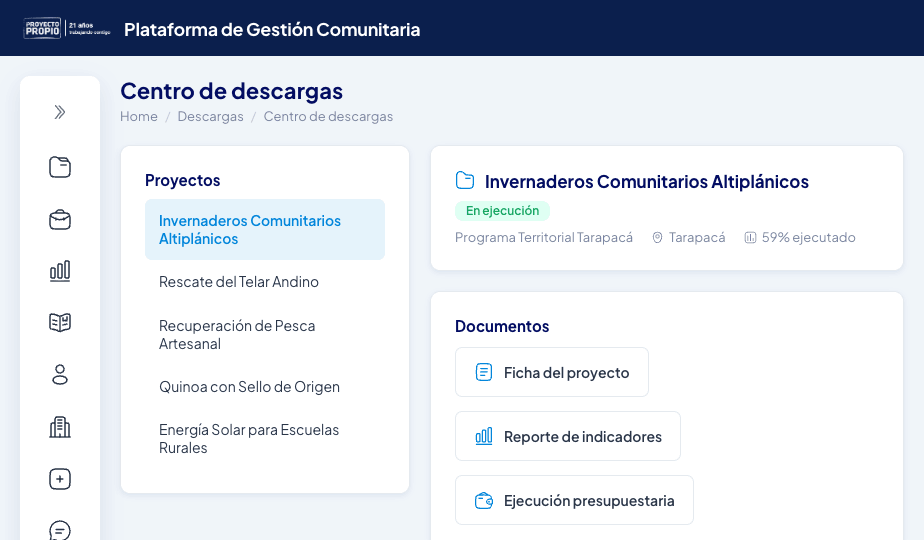
Task: Download Reporte de indicadores document
Action: (567, 436)
